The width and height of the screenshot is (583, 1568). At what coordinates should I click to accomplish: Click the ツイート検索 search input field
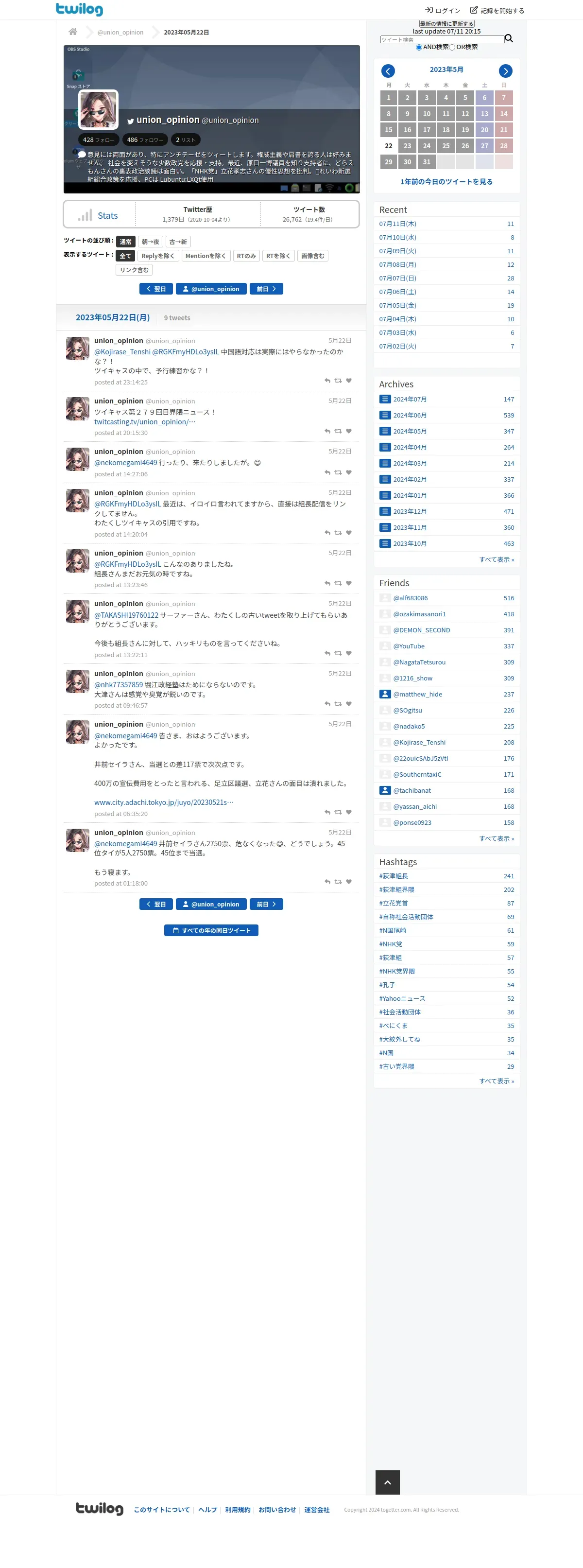coord(443,39)
